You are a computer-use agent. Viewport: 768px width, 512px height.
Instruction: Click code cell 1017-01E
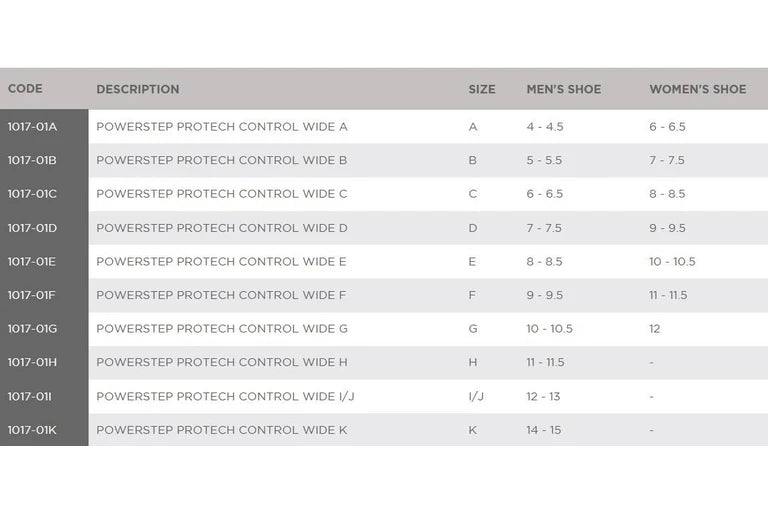[x=33, y=262]
